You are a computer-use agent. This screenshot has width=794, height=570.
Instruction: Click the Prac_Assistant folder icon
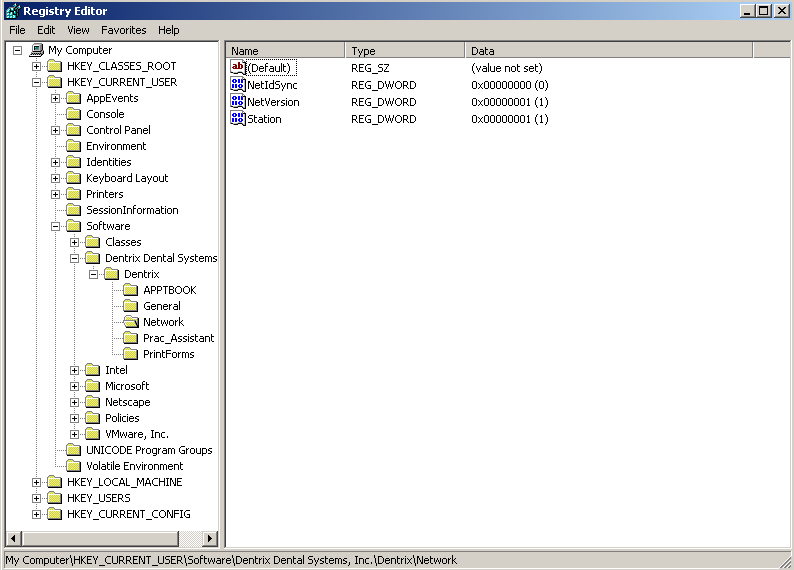[x=131, y=338]
